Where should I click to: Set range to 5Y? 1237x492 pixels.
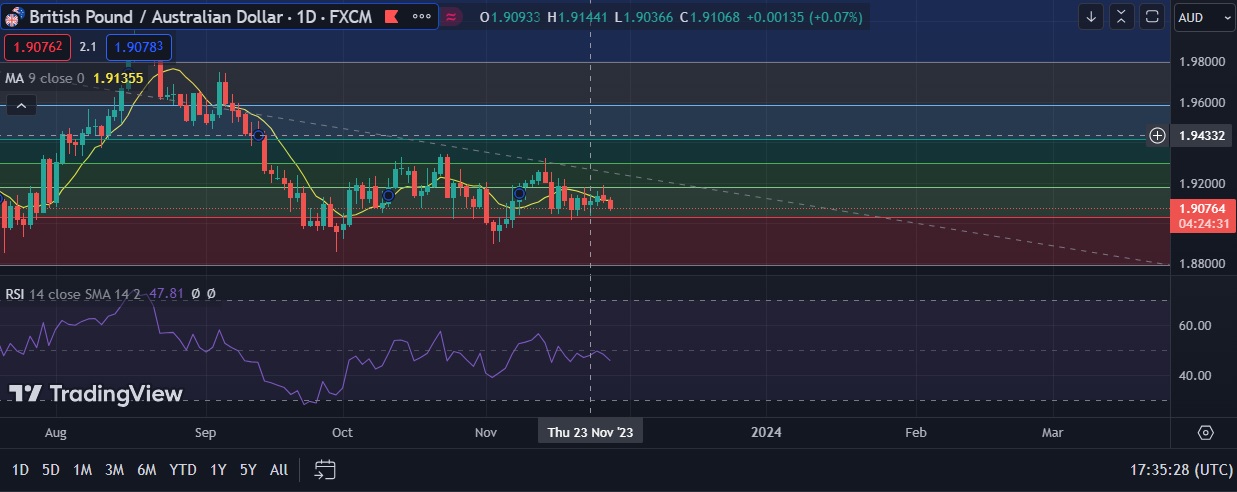(x=248, y=469)
